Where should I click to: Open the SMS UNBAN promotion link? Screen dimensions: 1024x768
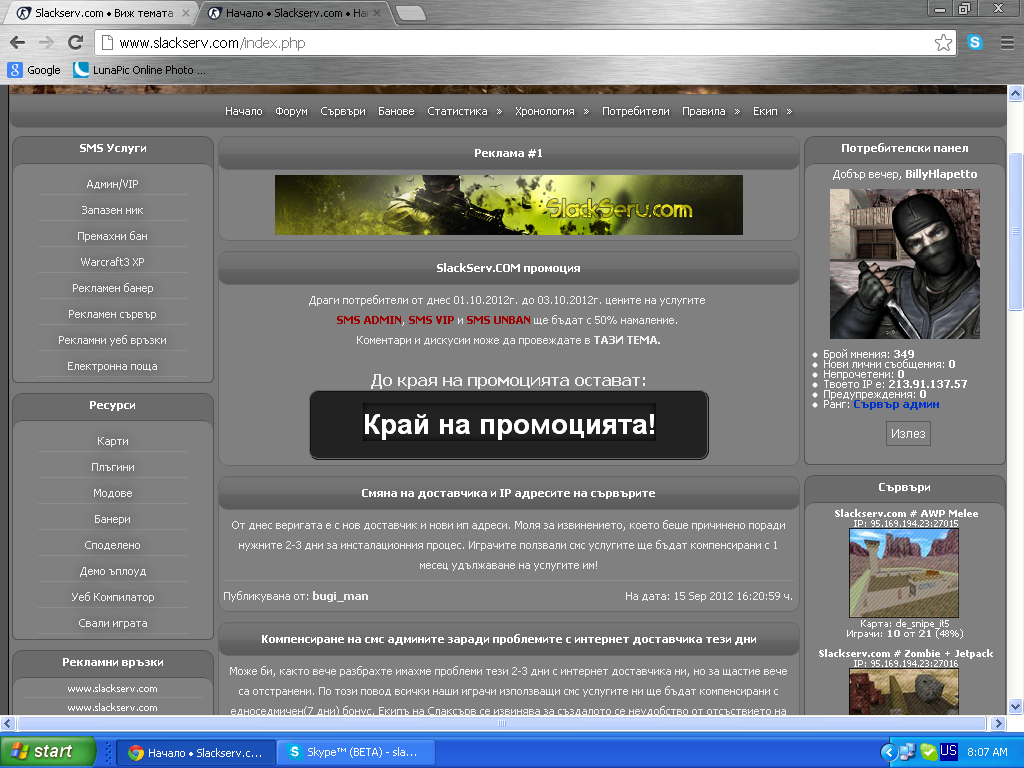pyautogui.click(x=498, y=321)
